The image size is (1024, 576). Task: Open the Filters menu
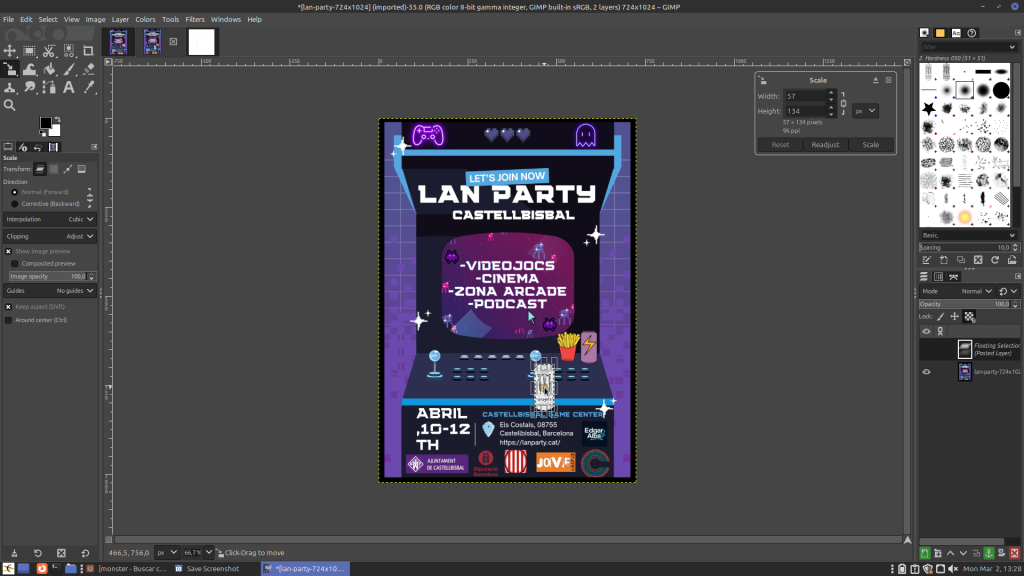point(195,19)
